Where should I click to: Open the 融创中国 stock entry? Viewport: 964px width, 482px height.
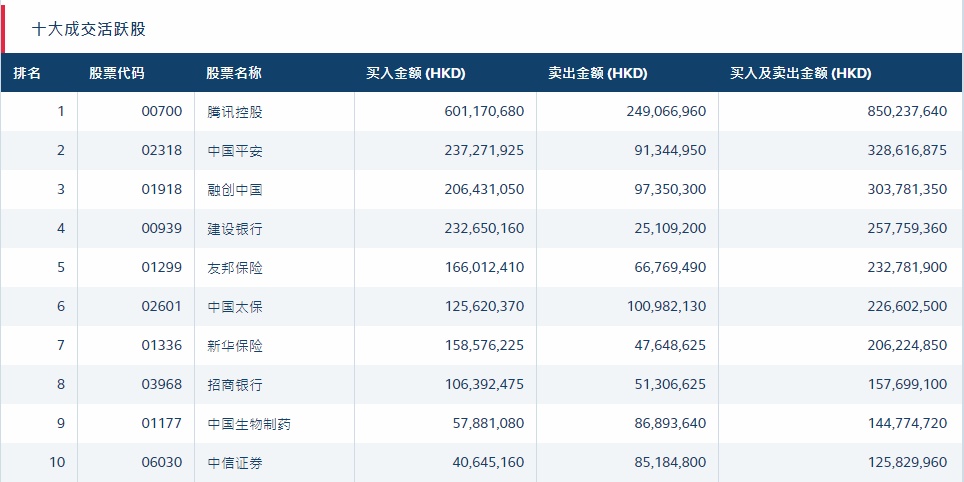pyautogui.click(x=235, y=190)
